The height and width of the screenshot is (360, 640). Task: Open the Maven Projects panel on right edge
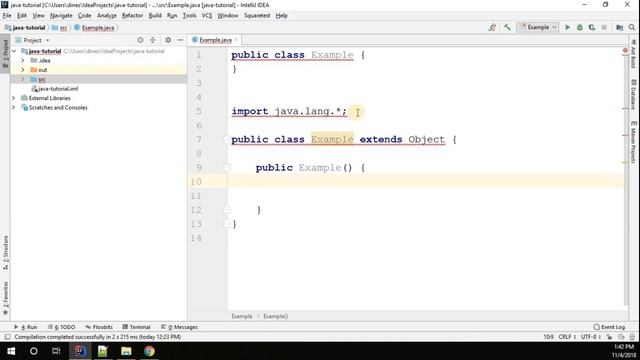(633, 142)
